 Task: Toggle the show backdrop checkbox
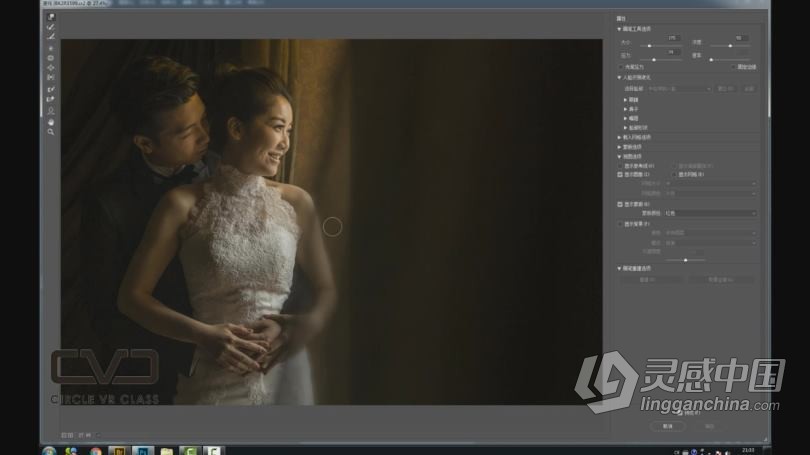pos(620,224)
